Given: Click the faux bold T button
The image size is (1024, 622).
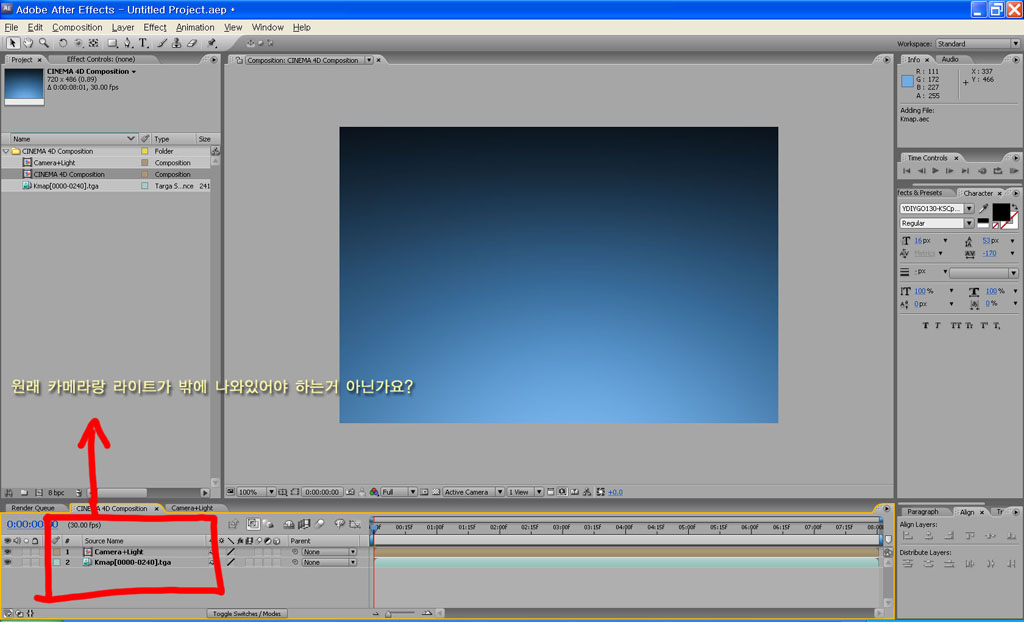Looking at the screenshot, I should pos(925,325).
